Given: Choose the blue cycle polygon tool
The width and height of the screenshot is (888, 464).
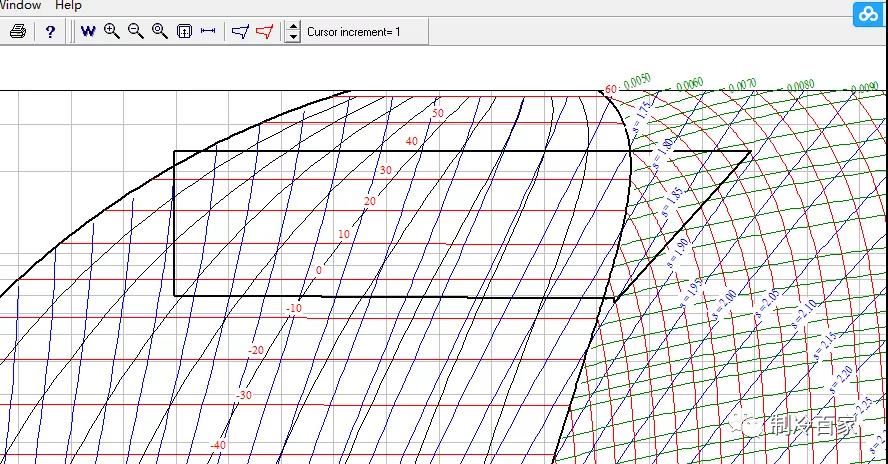Looking at the screenshot, I should pos(240,31).
